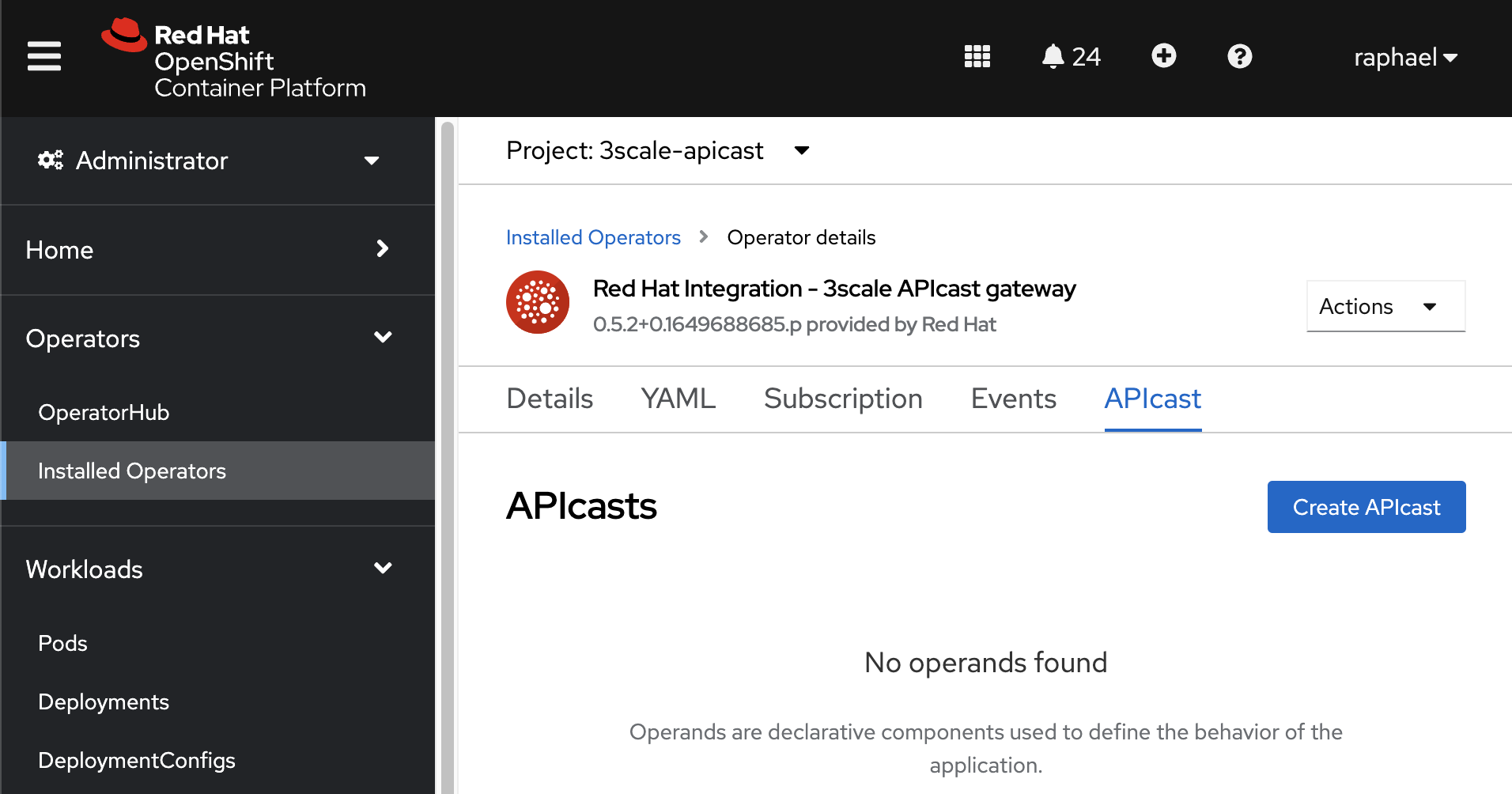Open the raphael user dropdown

click(x=1404, y=57)
